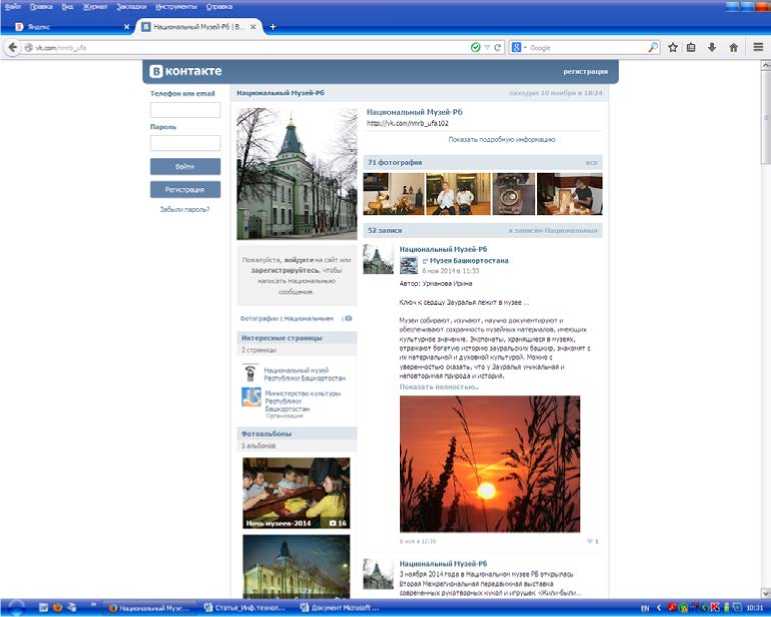Viewport: 771px width, 617px height.
Task: Close the Национальный Музей-РБ tab
Action: (253, 27)
